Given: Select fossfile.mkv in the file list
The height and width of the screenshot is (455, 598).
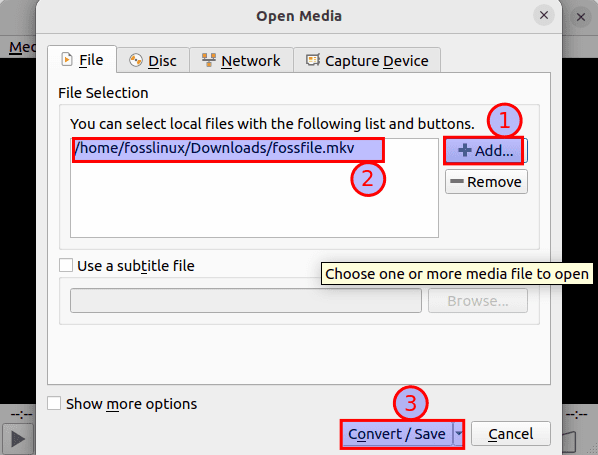Looking at the screenshot, I should (x=228, y=148).
